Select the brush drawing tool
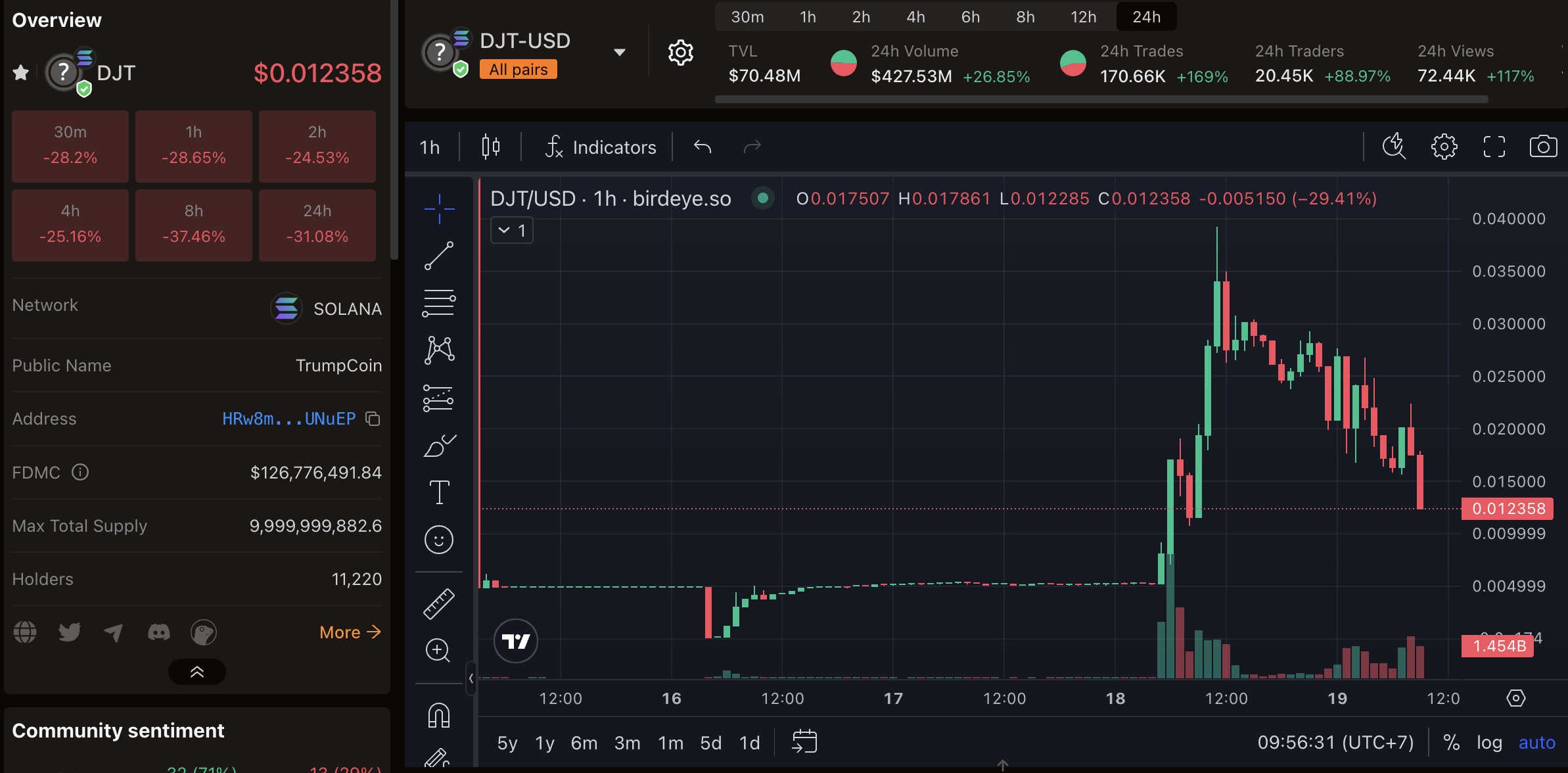The width and height of the screenshot is (1568, 773). point(439,446)
